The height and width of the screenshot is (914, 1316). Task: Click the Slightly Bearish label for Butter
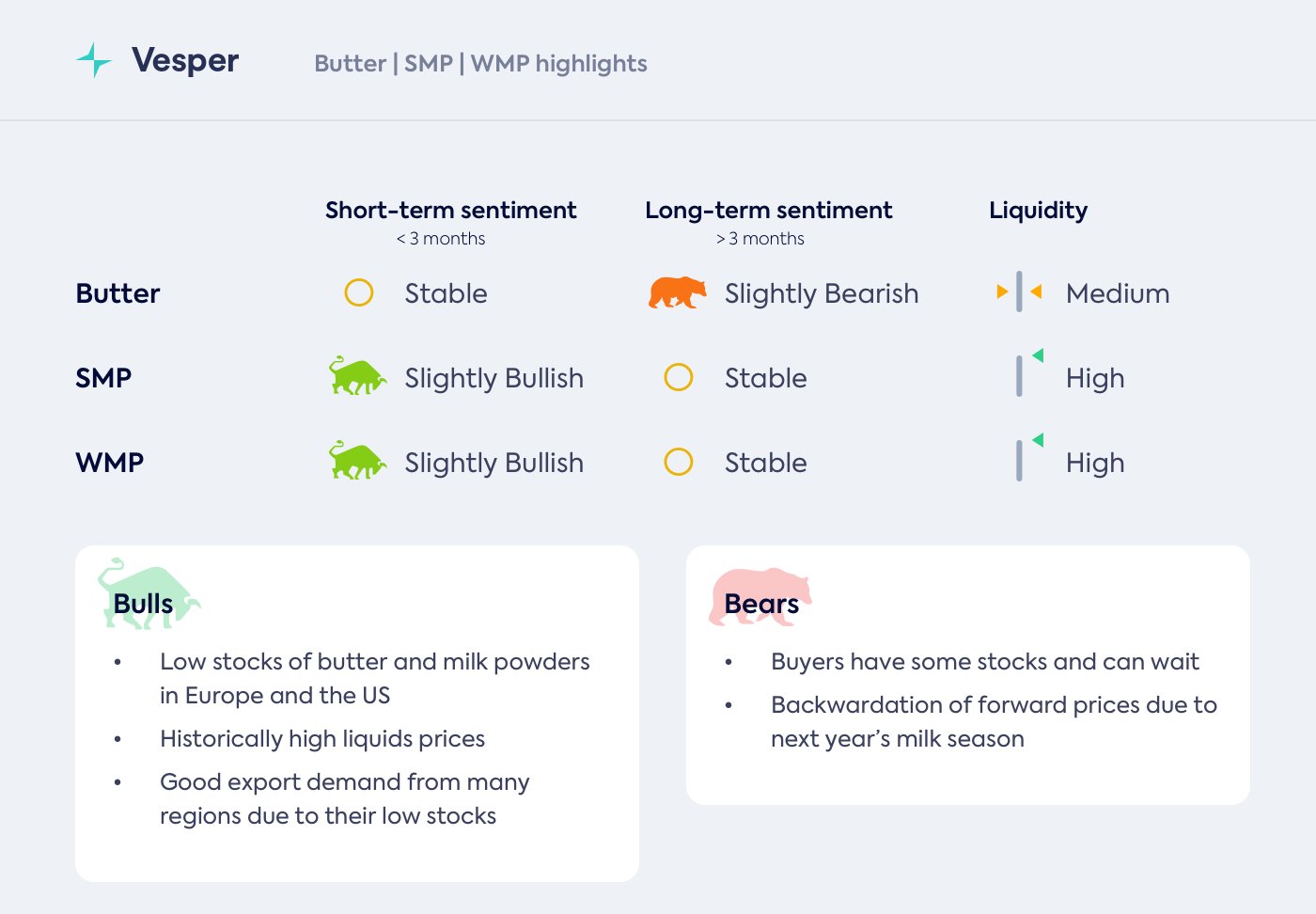point(822,293)
